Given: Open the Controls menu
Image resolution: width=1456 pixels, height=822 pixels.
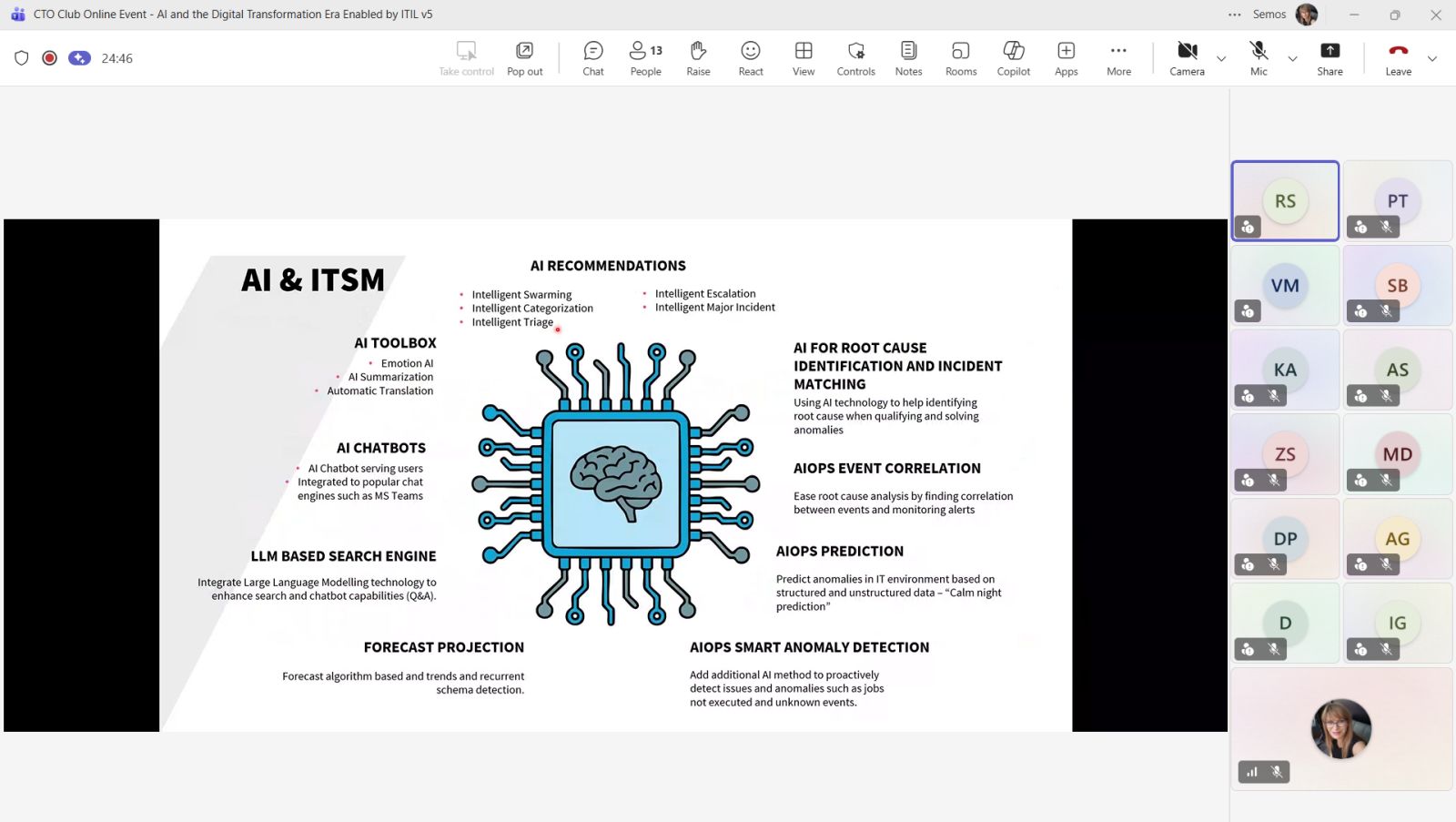Looking at the screenshot, I should point(855,58).
